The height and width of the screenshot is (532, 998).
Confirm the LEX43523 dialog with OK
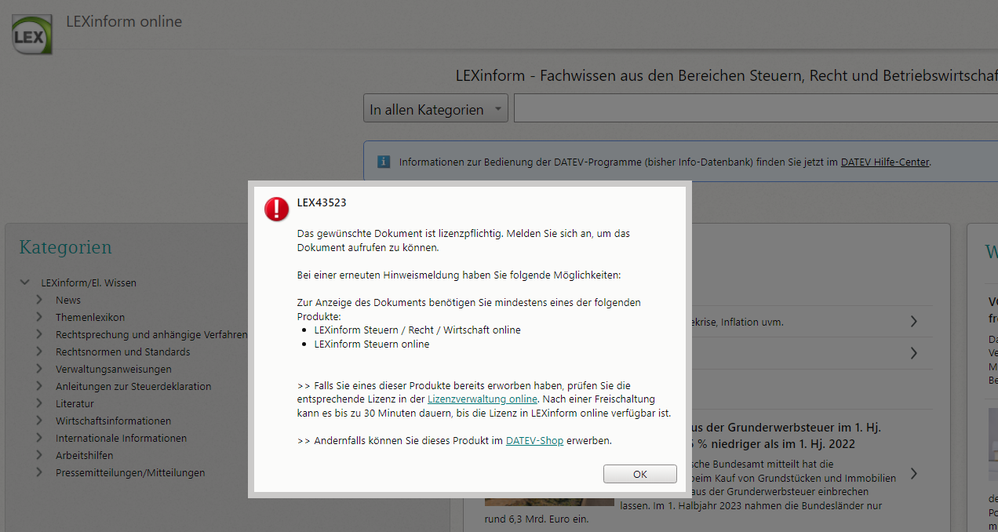(640, 474)
